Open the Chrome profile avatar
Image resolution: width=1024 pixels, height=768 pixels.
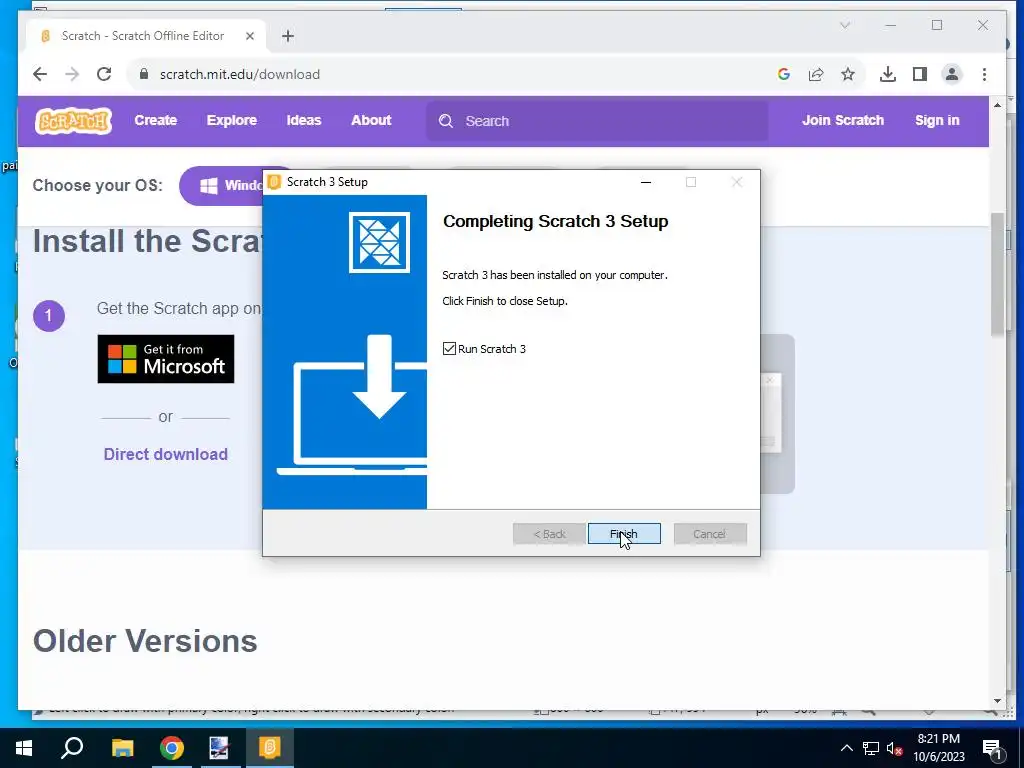(x=952, y=74)
